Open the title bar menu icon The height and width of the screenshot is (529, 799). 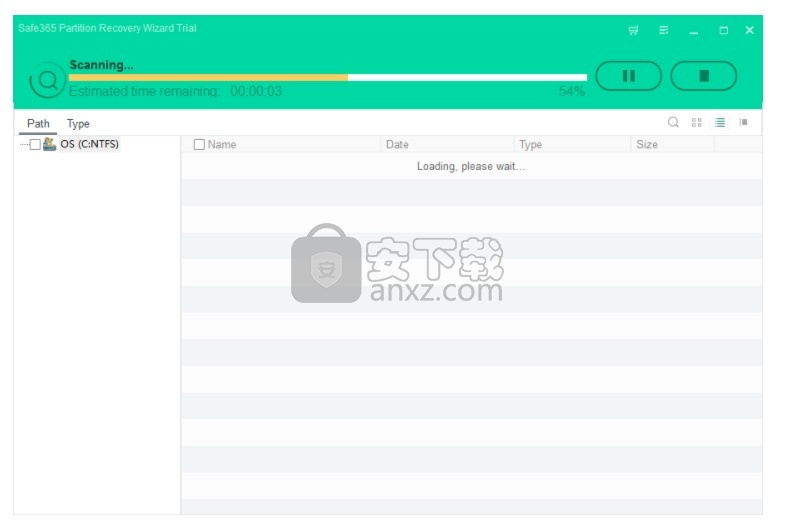(x=663, y=30)
